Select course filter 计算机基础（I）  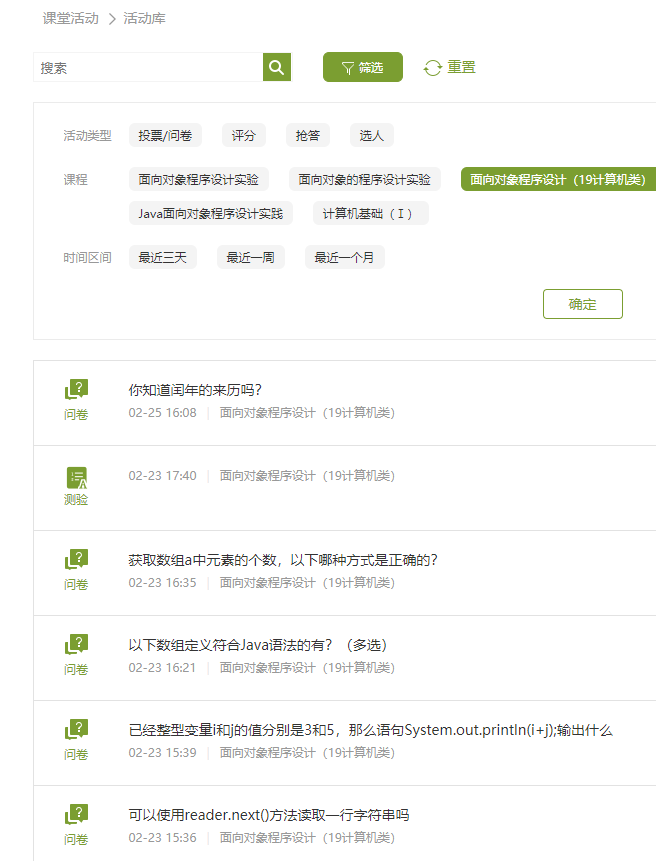(371, 213)
